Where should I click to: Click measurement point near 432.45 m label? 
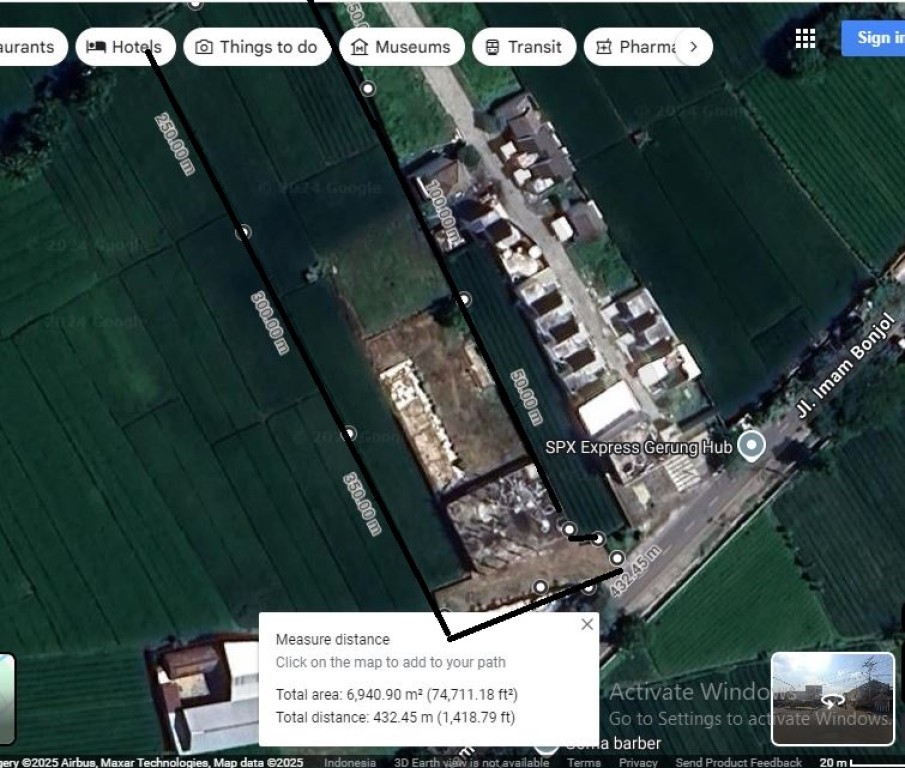point(617,558)
